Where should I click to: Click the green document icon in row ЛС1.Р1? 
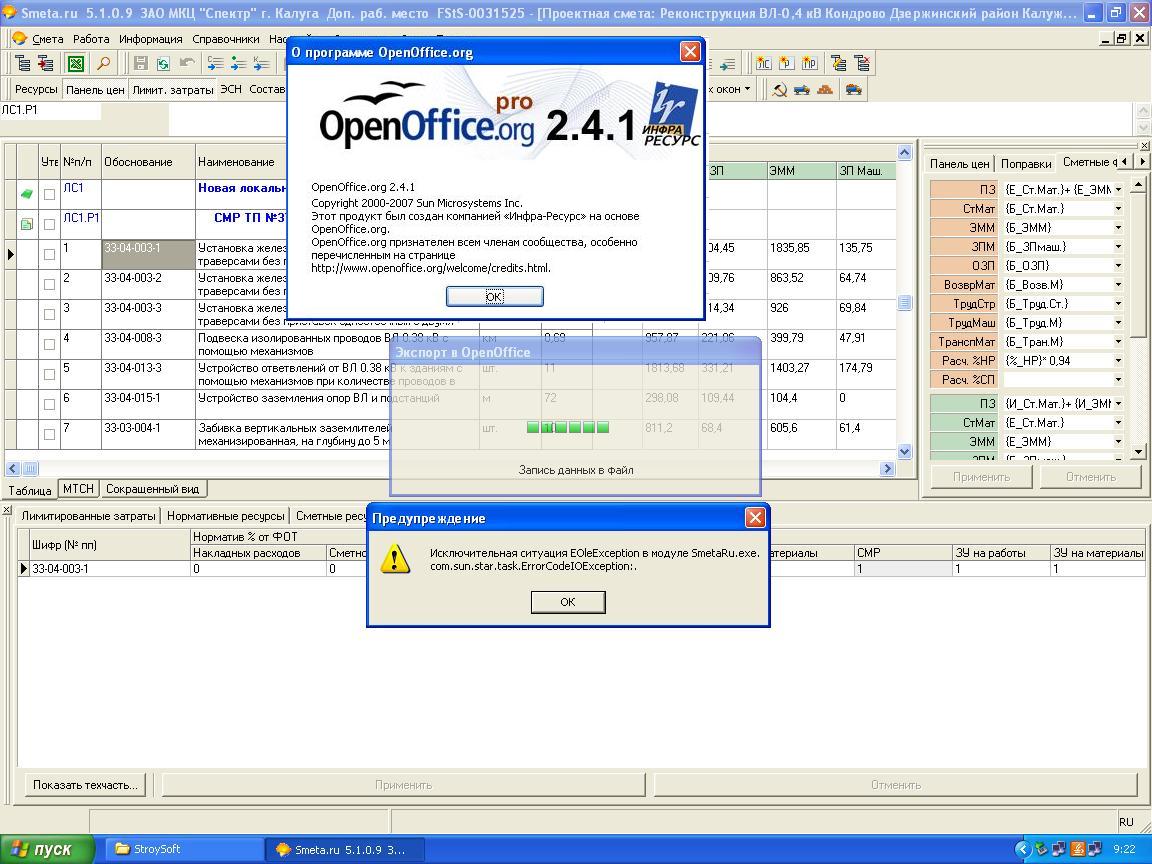pos(26,224)
